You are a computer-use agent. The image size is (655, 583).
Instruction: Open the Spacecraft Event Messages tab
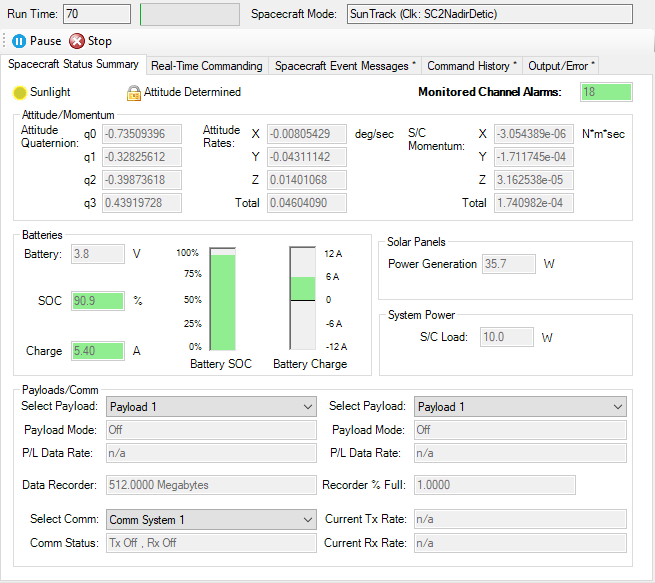pyautogui.click(x=345, y=66)
